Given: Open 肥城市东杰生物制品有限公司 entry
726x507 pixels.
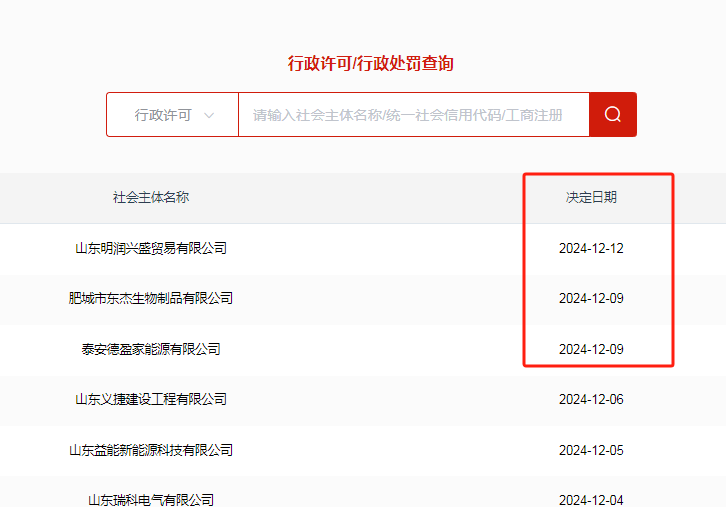Looking at the screenshot, I should click(151, 298).
